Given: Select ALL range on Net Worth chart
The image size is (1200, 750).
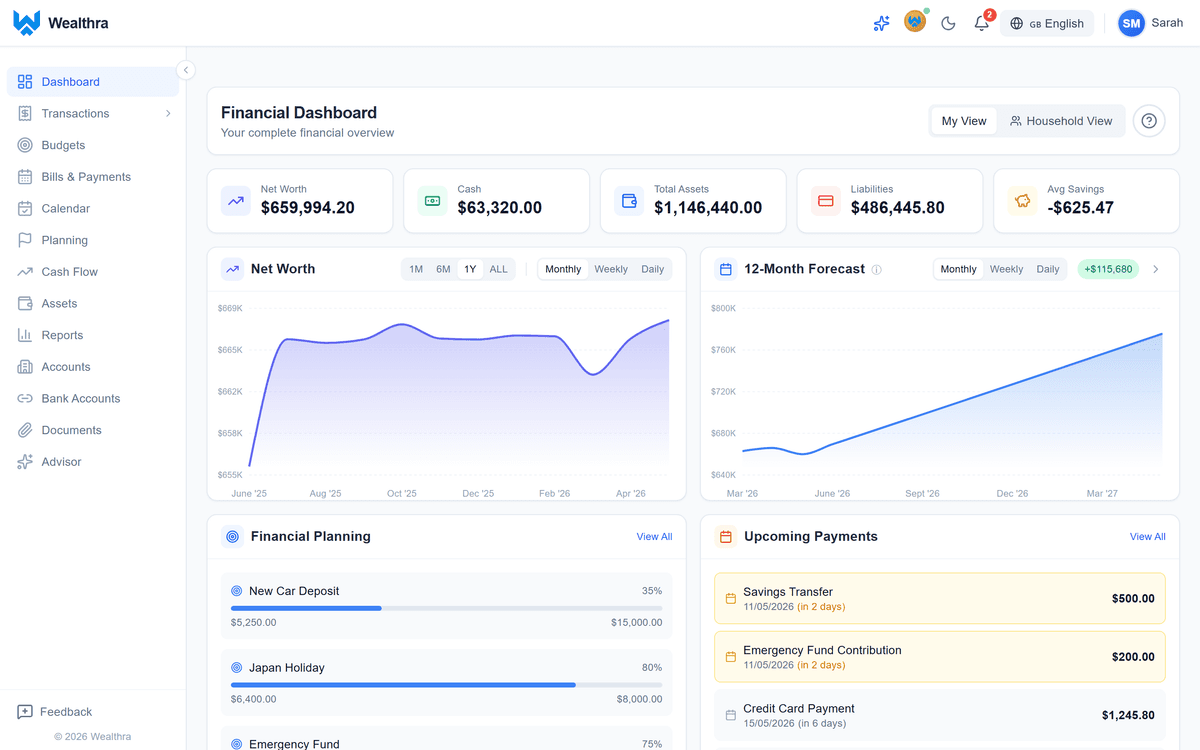Looking at the screenshot, I should [498, 269].
